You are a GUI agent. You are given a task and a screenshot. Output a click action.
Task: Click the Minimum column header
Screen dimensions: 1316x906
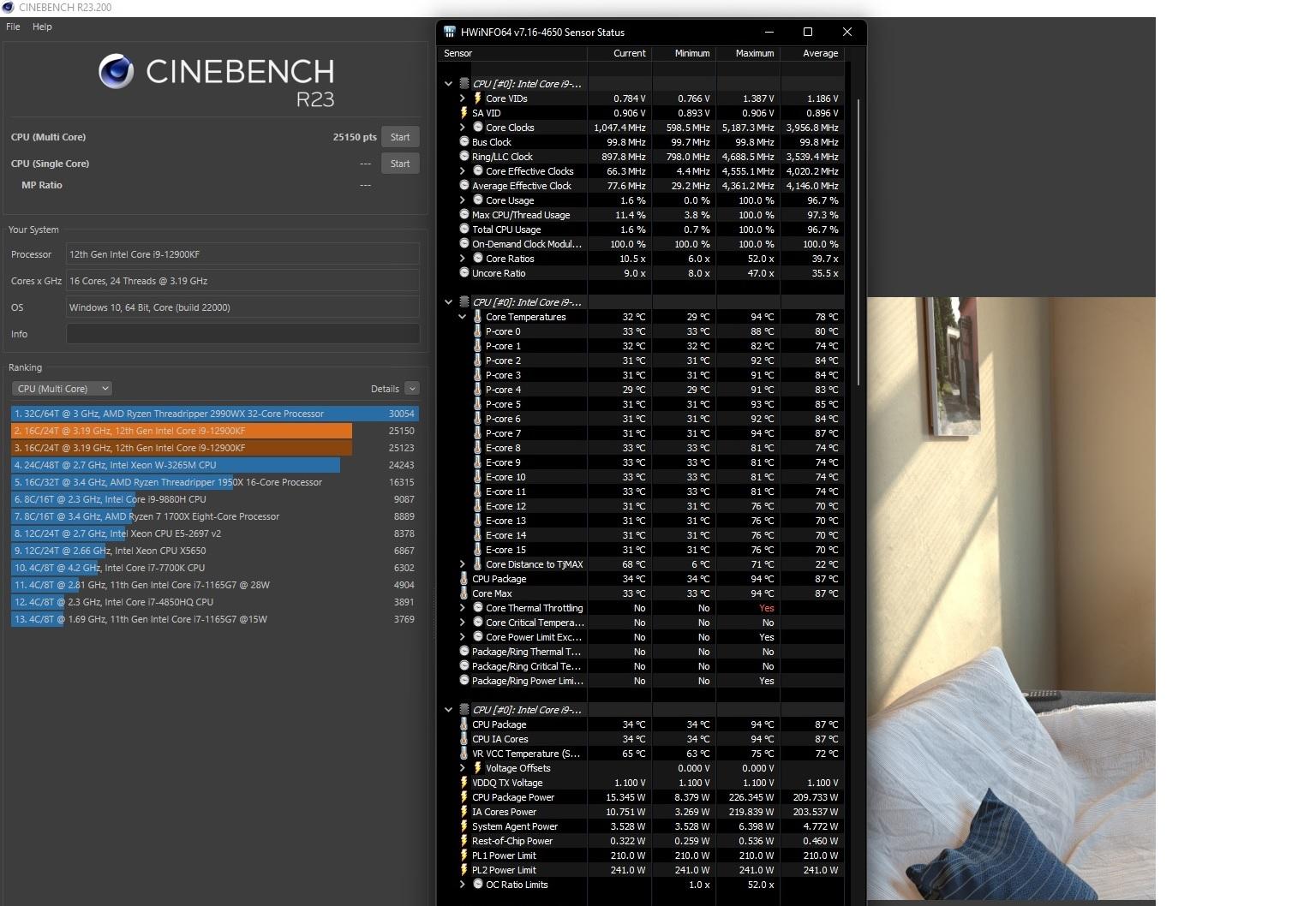pyautogui.click(x=684, y=53)
